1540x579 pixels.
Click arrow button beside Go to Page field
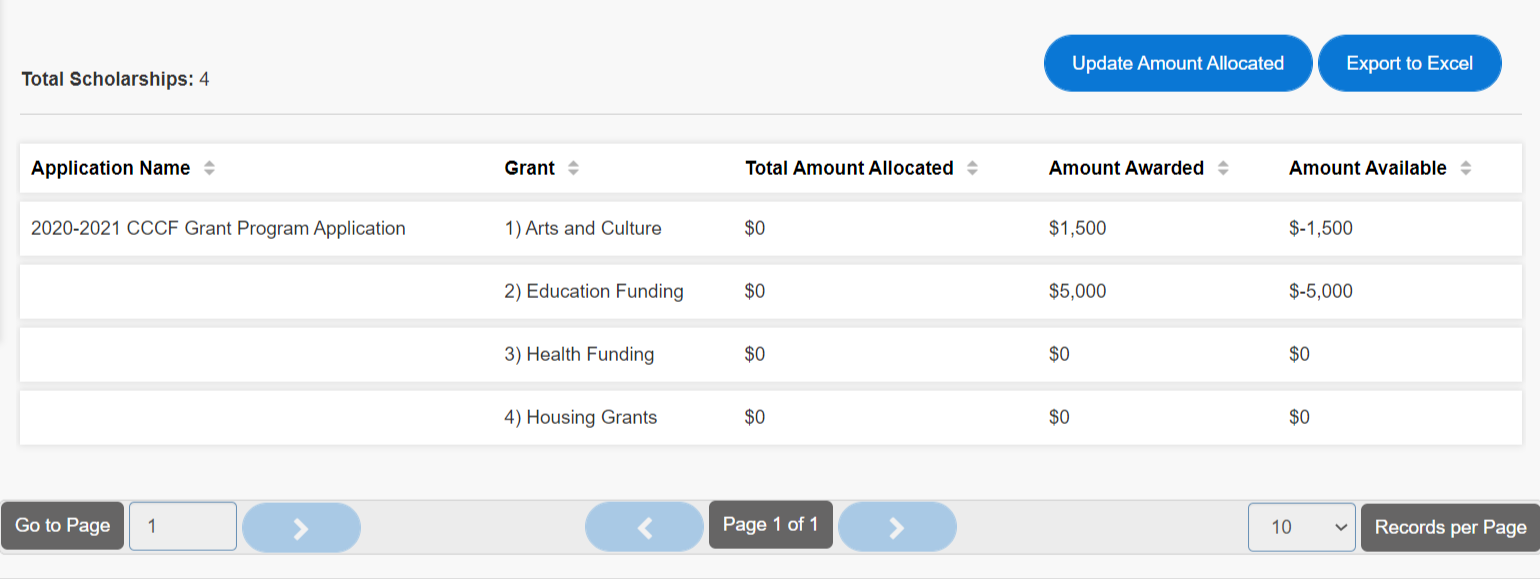(x=301, y=527)
